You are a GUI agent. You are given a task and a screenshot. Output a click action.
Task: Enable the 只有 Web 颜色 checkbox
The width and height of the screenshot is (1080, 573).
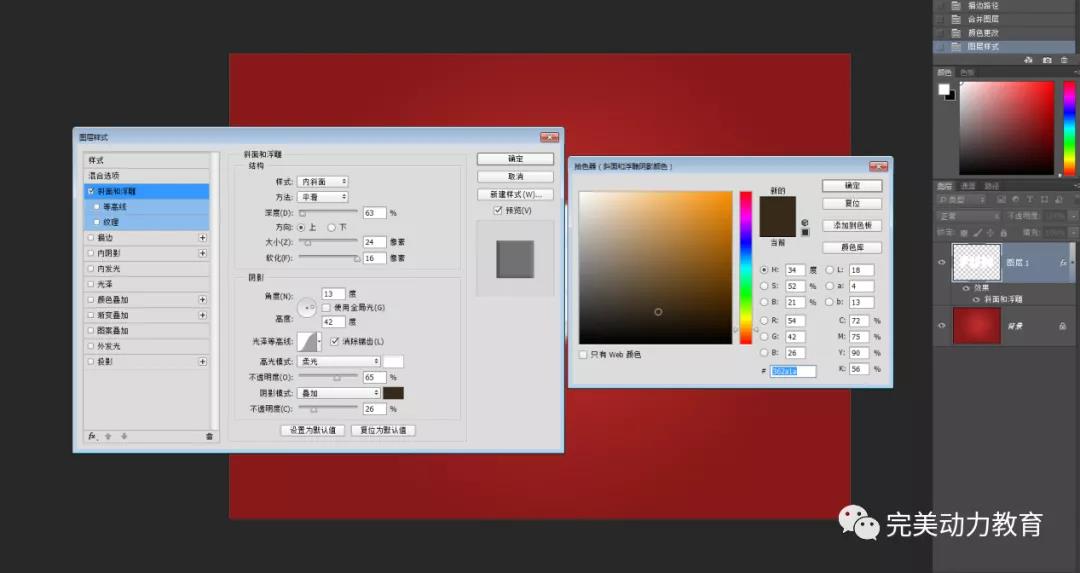(583, 354)
